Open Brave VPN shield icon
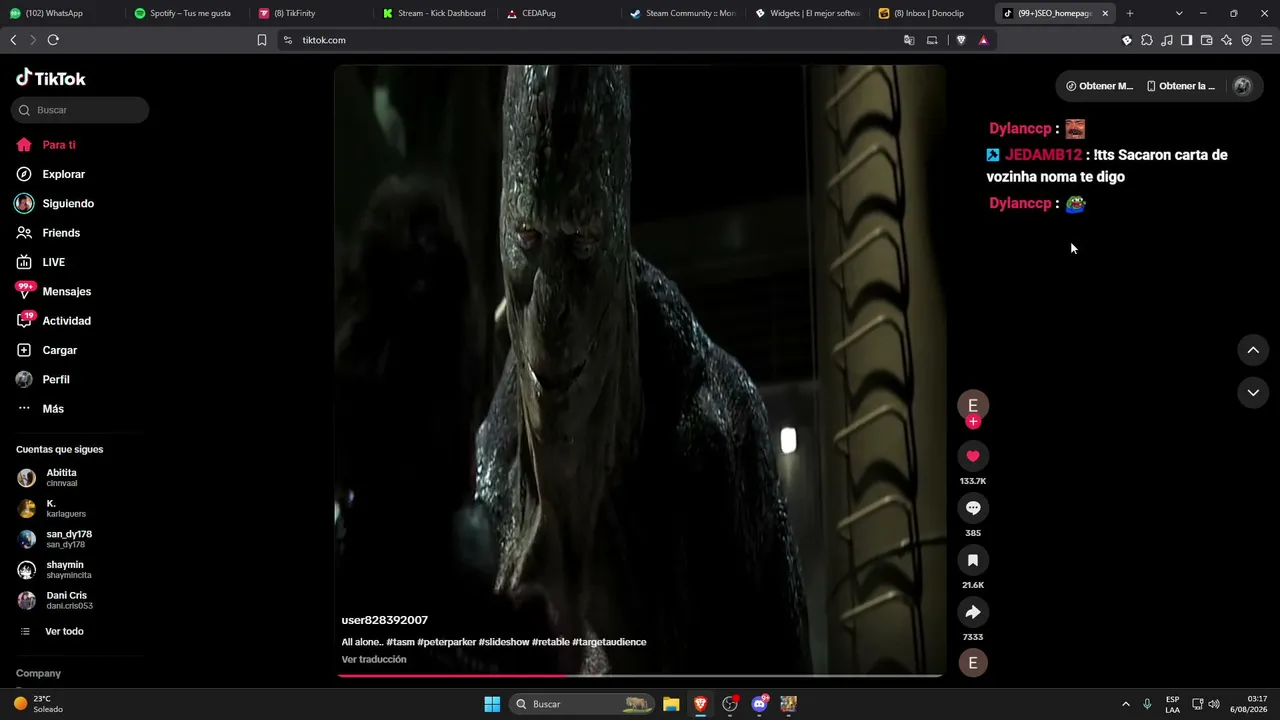 1247,40
